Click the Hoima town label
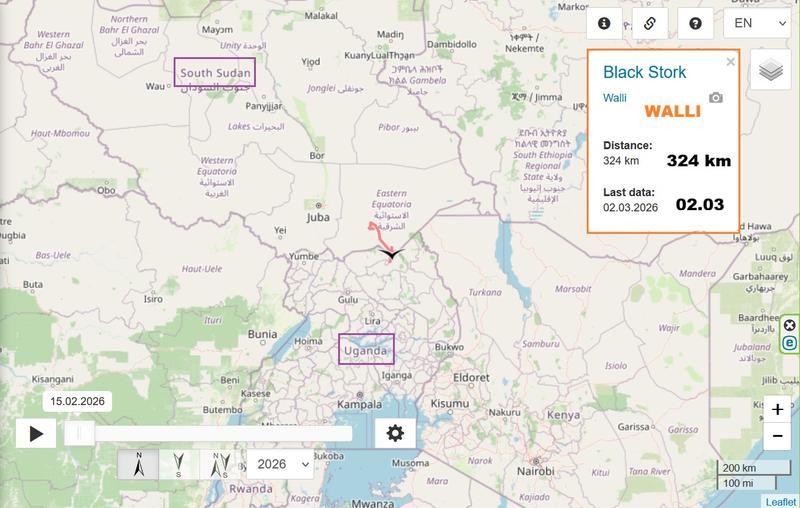 (x=308, y=341)
